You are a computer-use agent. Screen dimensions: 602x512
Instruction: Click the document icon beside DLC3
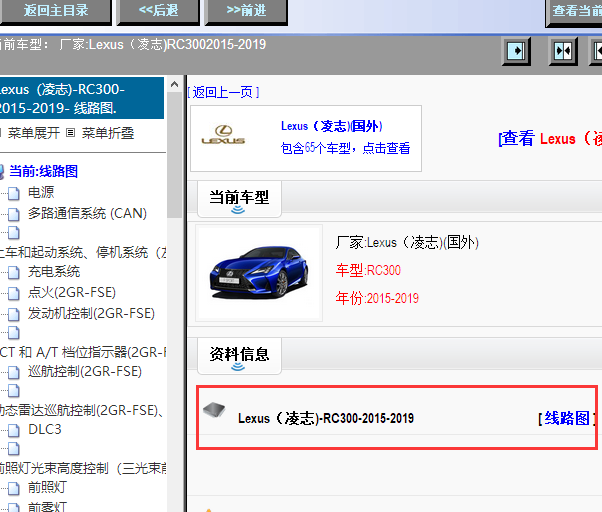[14, 430]
